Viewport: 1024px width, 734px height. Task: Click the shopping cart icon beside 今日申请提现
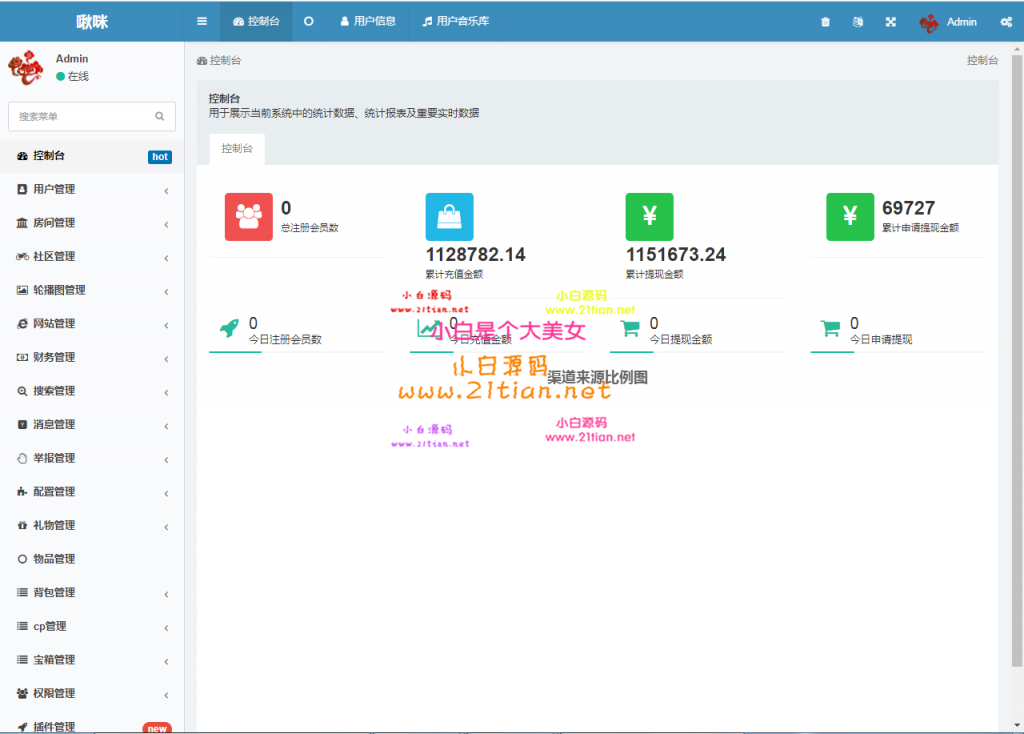click(831, 328)
